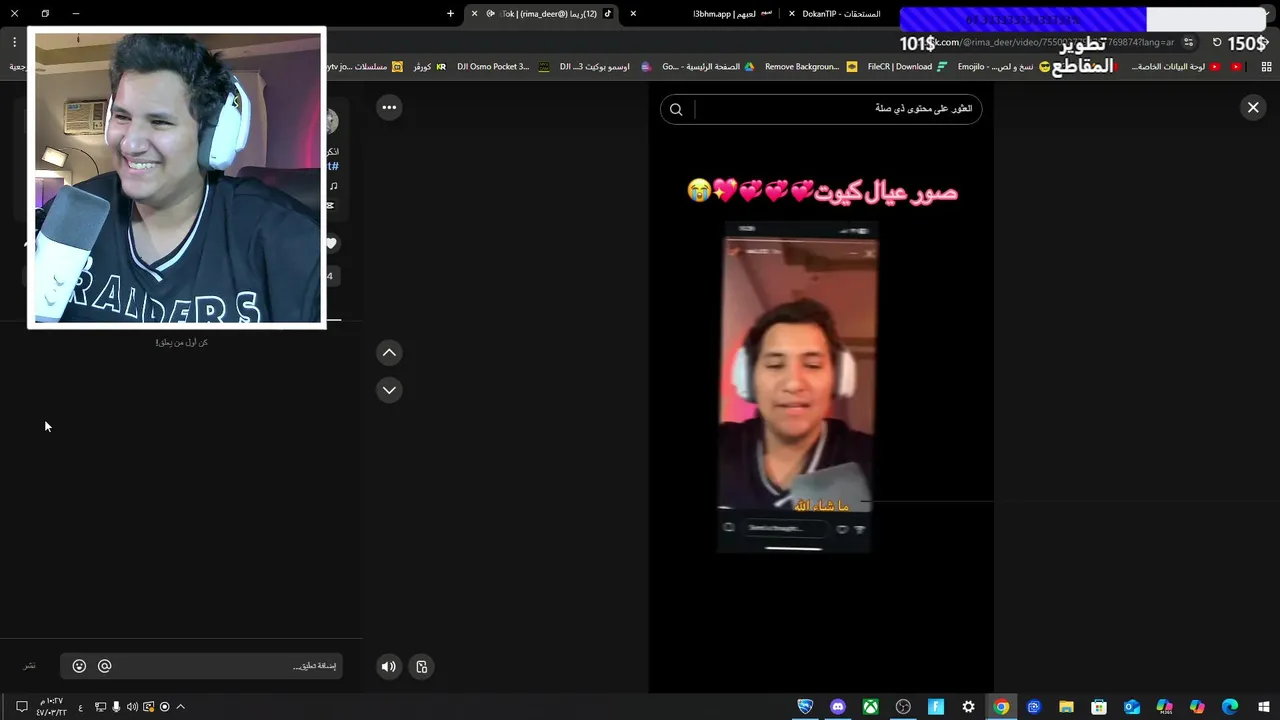Open Discord from taskbar
The width and height of the screenshot is (1280, 720).
pyautogui.click(x=838, y=707)
